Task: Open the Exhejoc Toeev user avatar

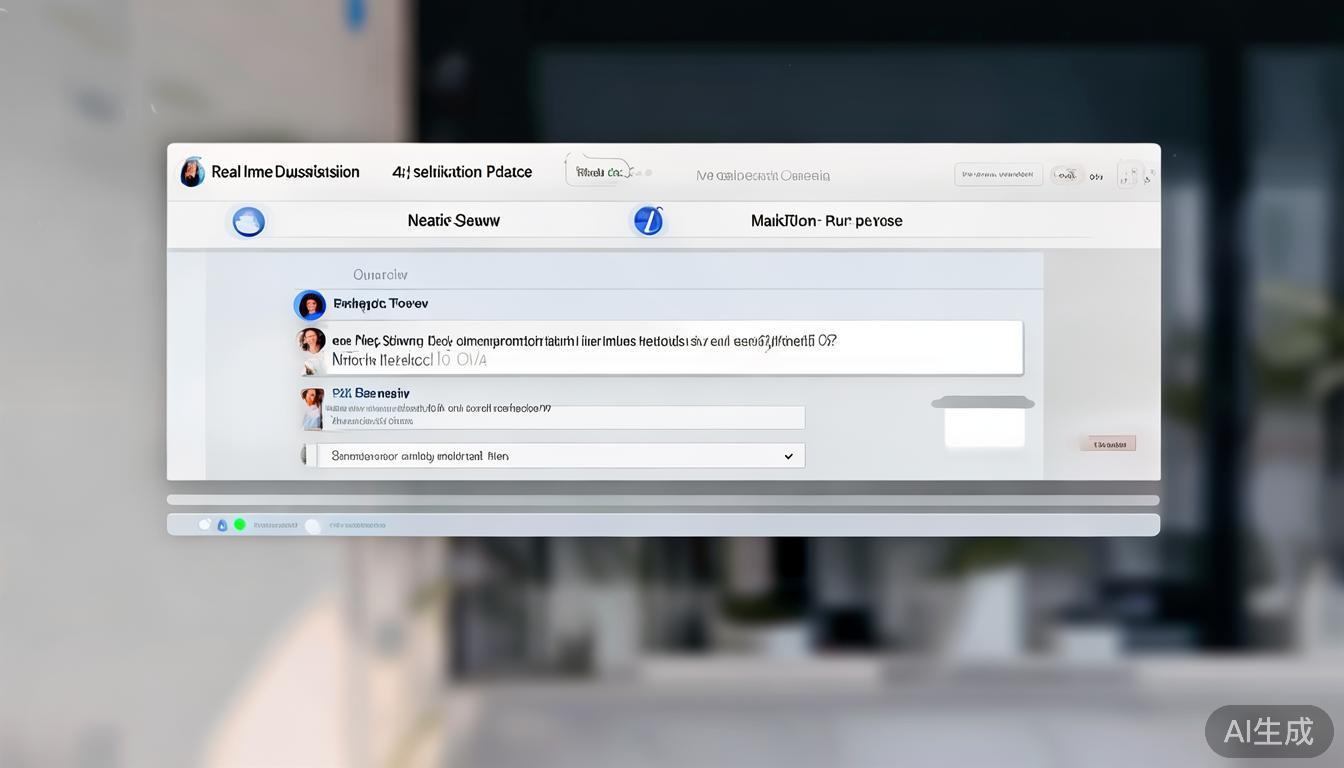Action: click(310, 305)
